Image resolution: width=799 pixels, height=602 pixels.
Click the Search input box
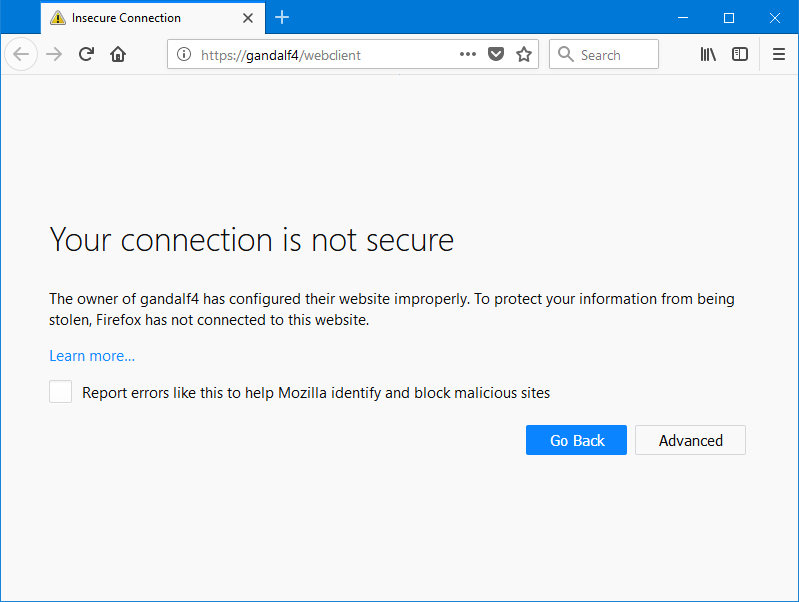[x=604, y=54]
